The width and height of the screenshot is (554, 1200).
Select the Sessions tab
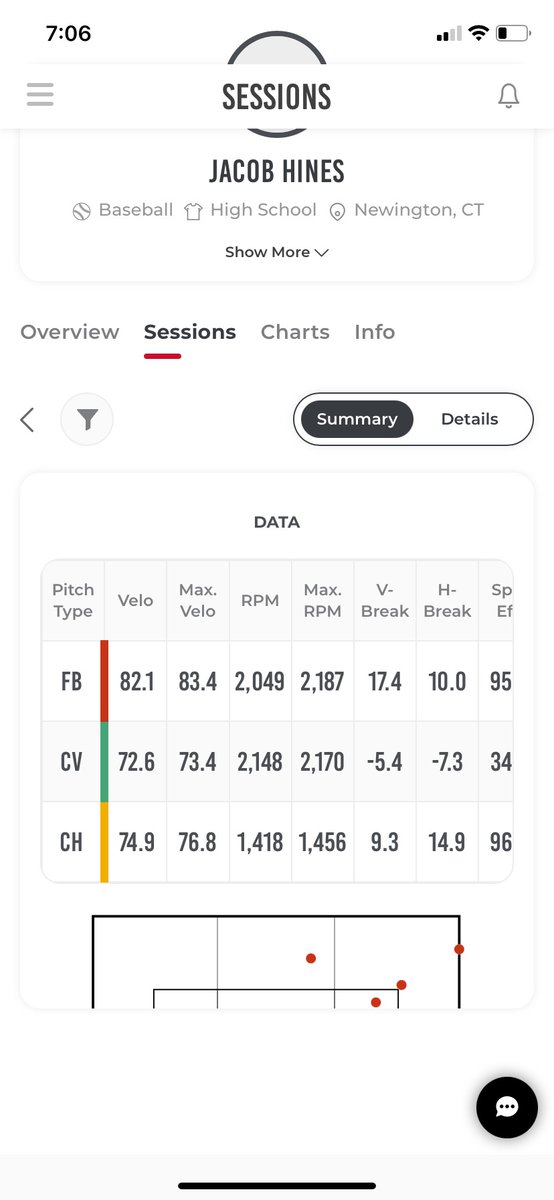tap(190, 332)
